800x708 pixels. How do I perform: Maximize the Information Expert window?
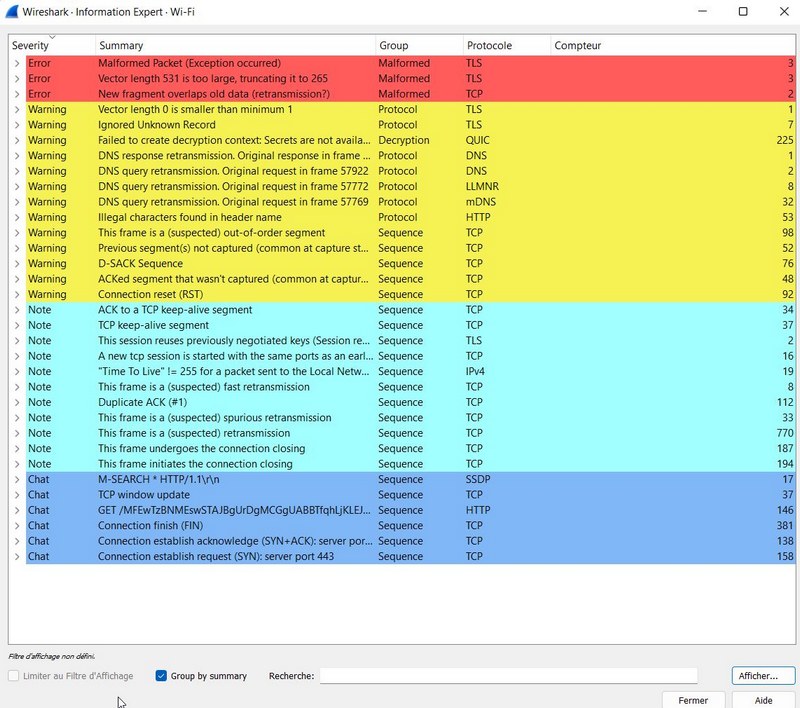point(743,11)
